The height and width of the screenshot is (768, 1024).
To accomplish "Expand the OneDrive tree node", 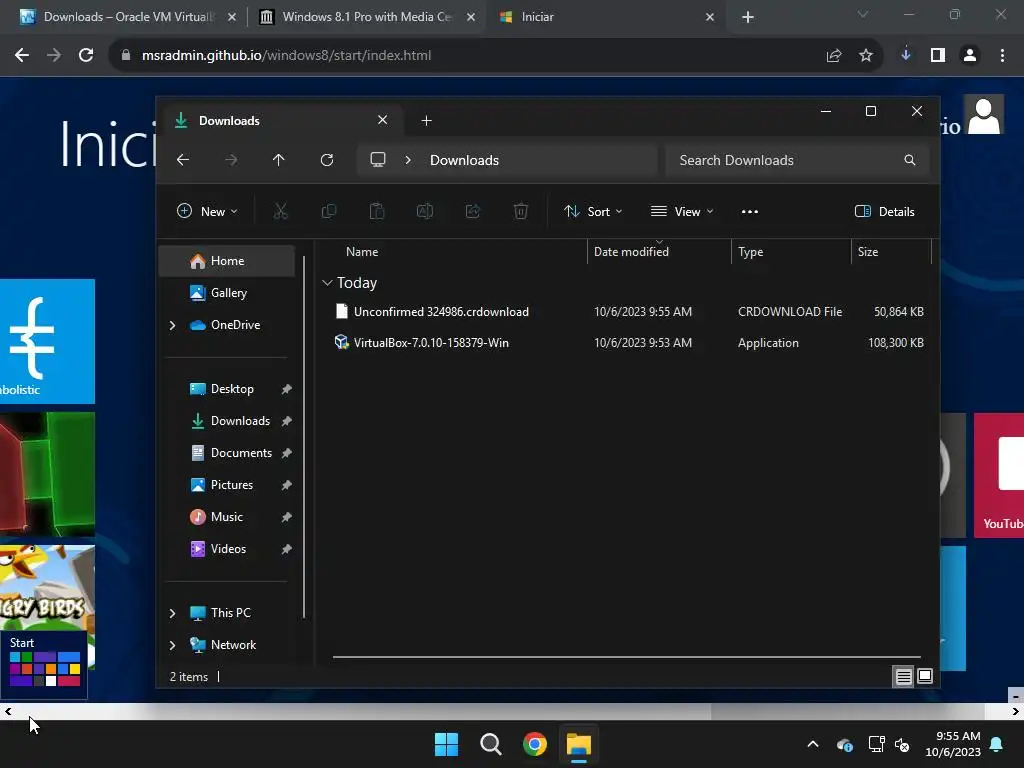I will pyautogui.click(x=172, y=325).
